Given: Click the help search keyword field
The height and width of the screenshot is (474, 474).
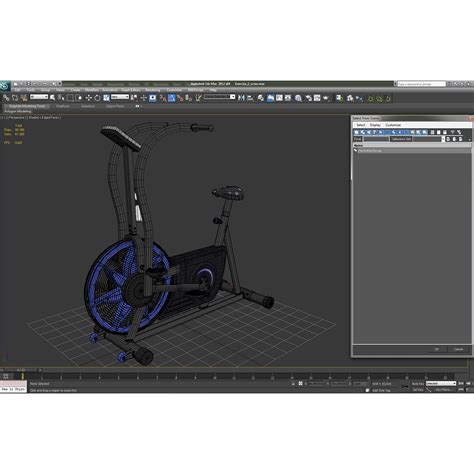Looking at the screenshot, I should [x=422, y=84].
